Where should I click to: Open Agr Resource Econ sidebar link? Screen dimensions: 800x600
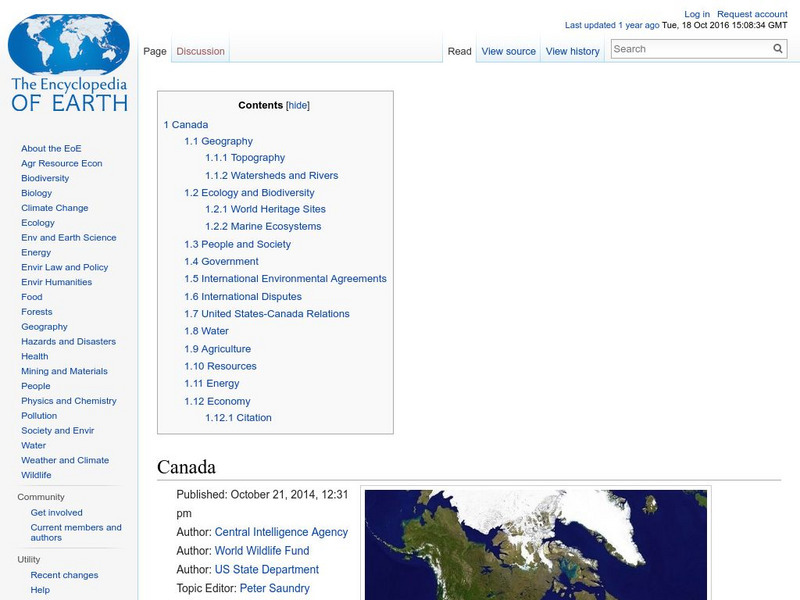click(62, 163)
